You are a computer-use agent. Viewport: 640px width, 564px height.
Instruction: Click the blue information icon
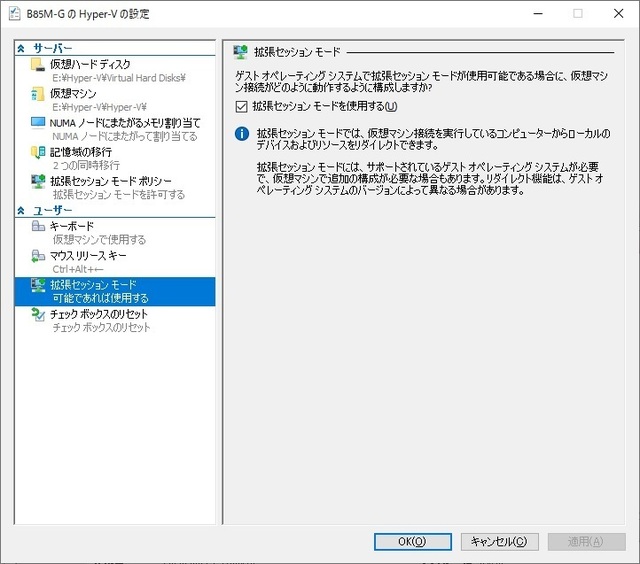[x=240, y=134]
